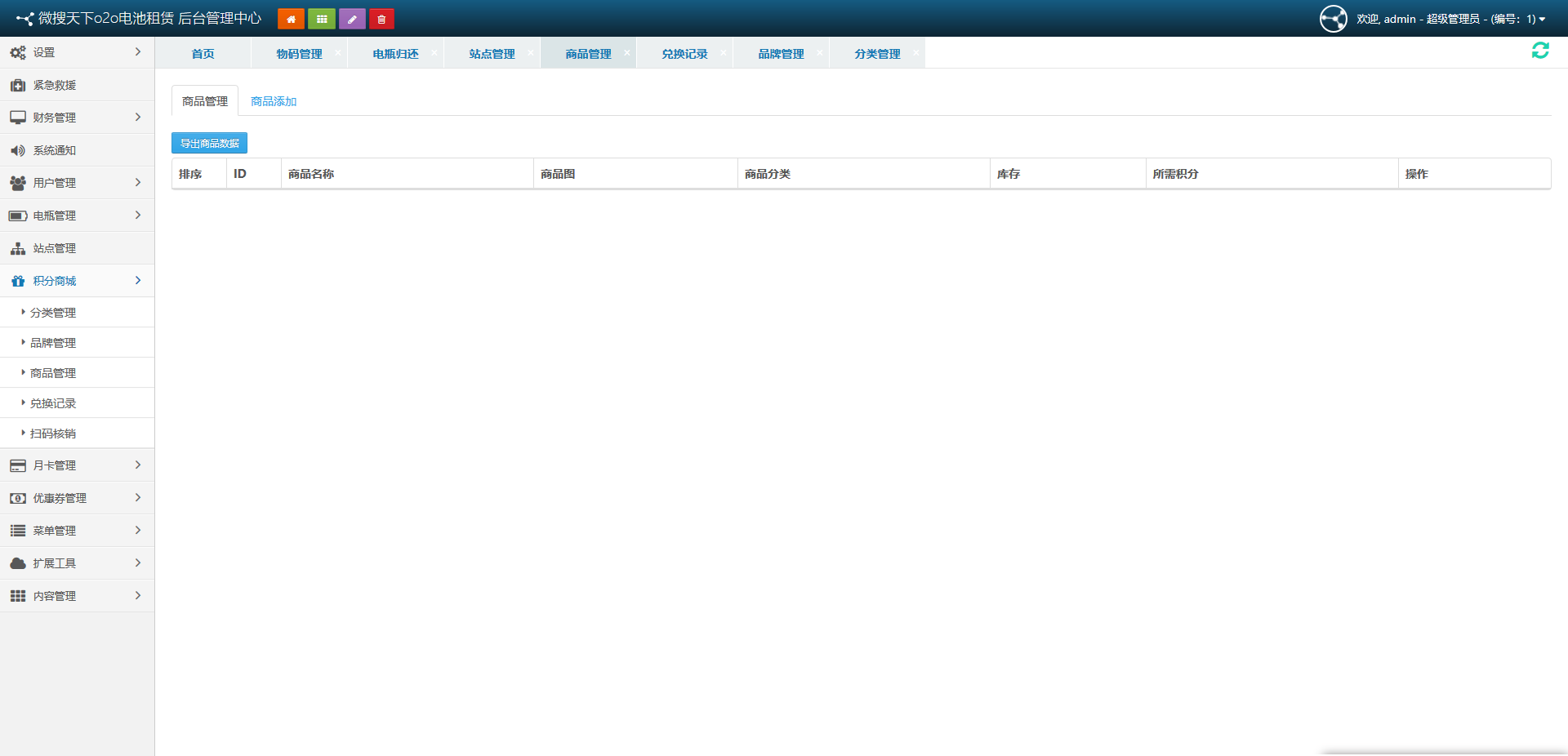This screenshot has width=1568, height=756.
Task: Click the green refresh icon
Action: coord(1540,51)
